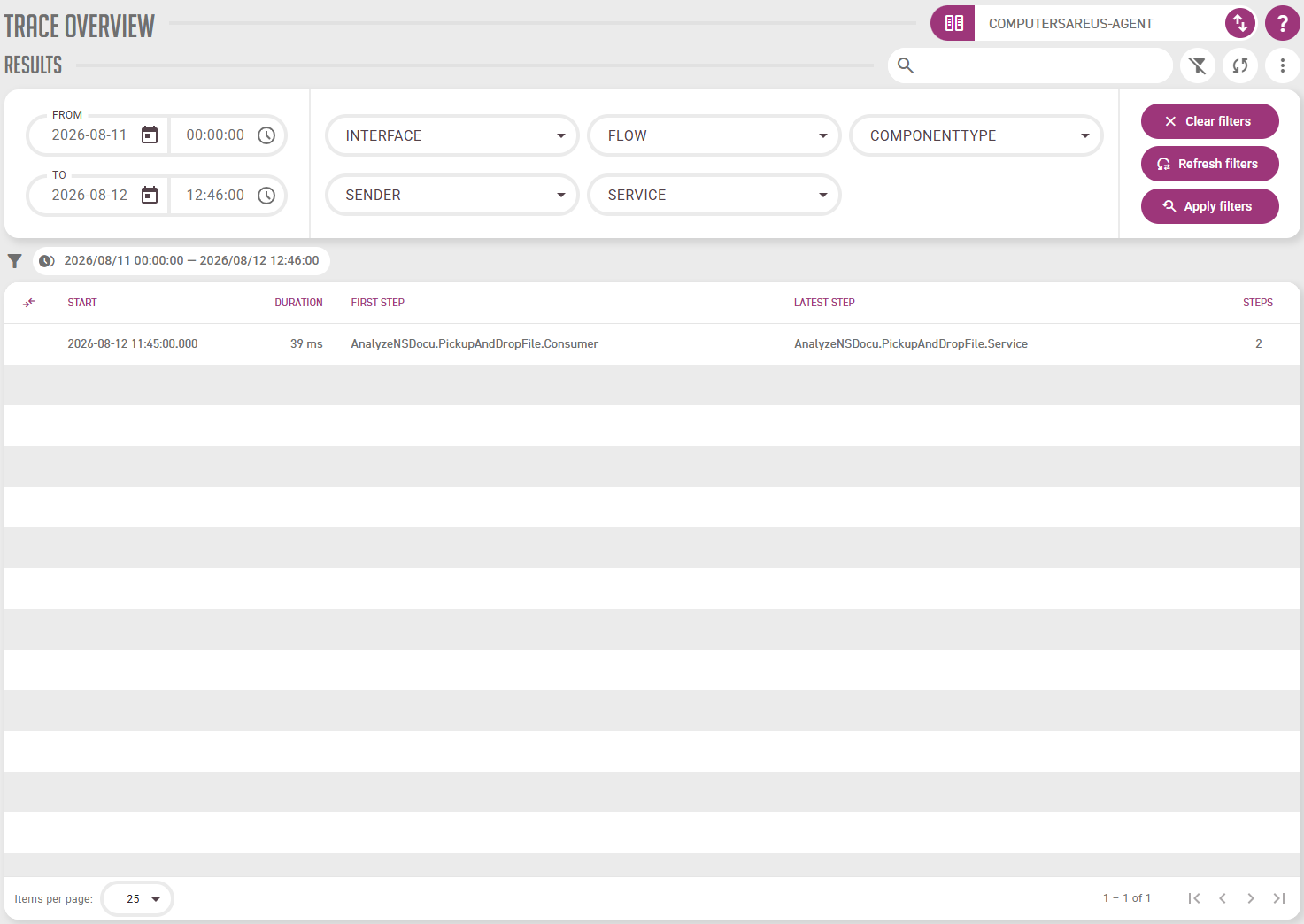Image resolution: width=1304 pixels, height=924 pixels.
Task: Click the Clear filters button
Action: click(x=1209, y=121)
